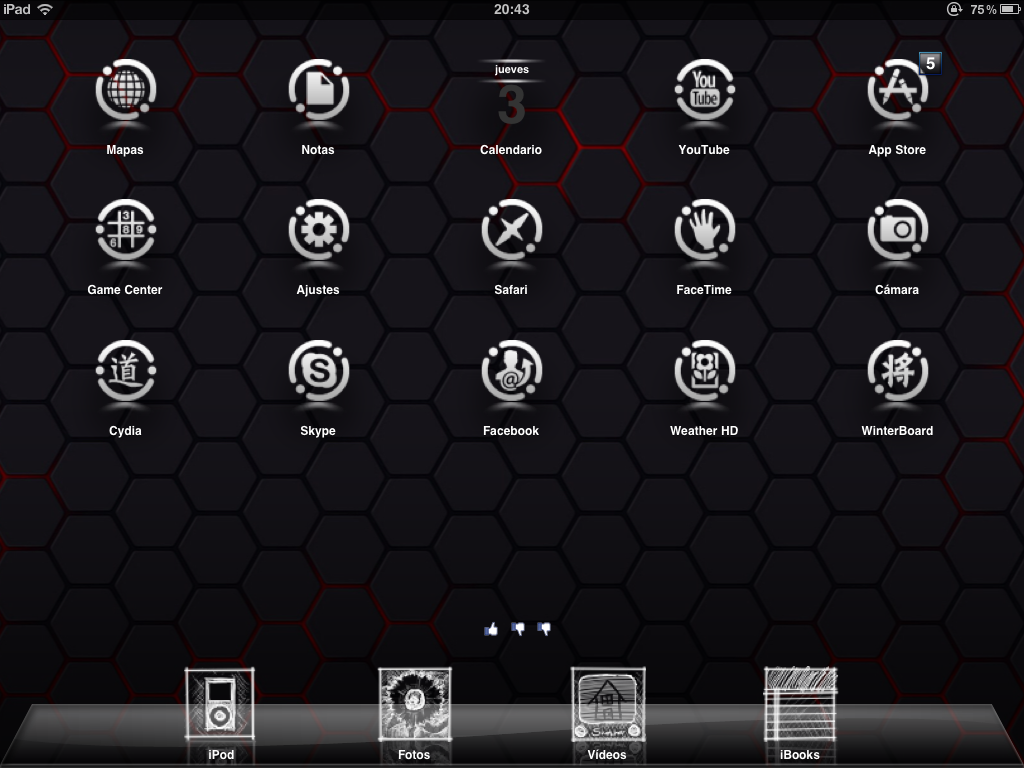
Task: Tap the 20:43 clock in status bar
Action: point(511,9)
